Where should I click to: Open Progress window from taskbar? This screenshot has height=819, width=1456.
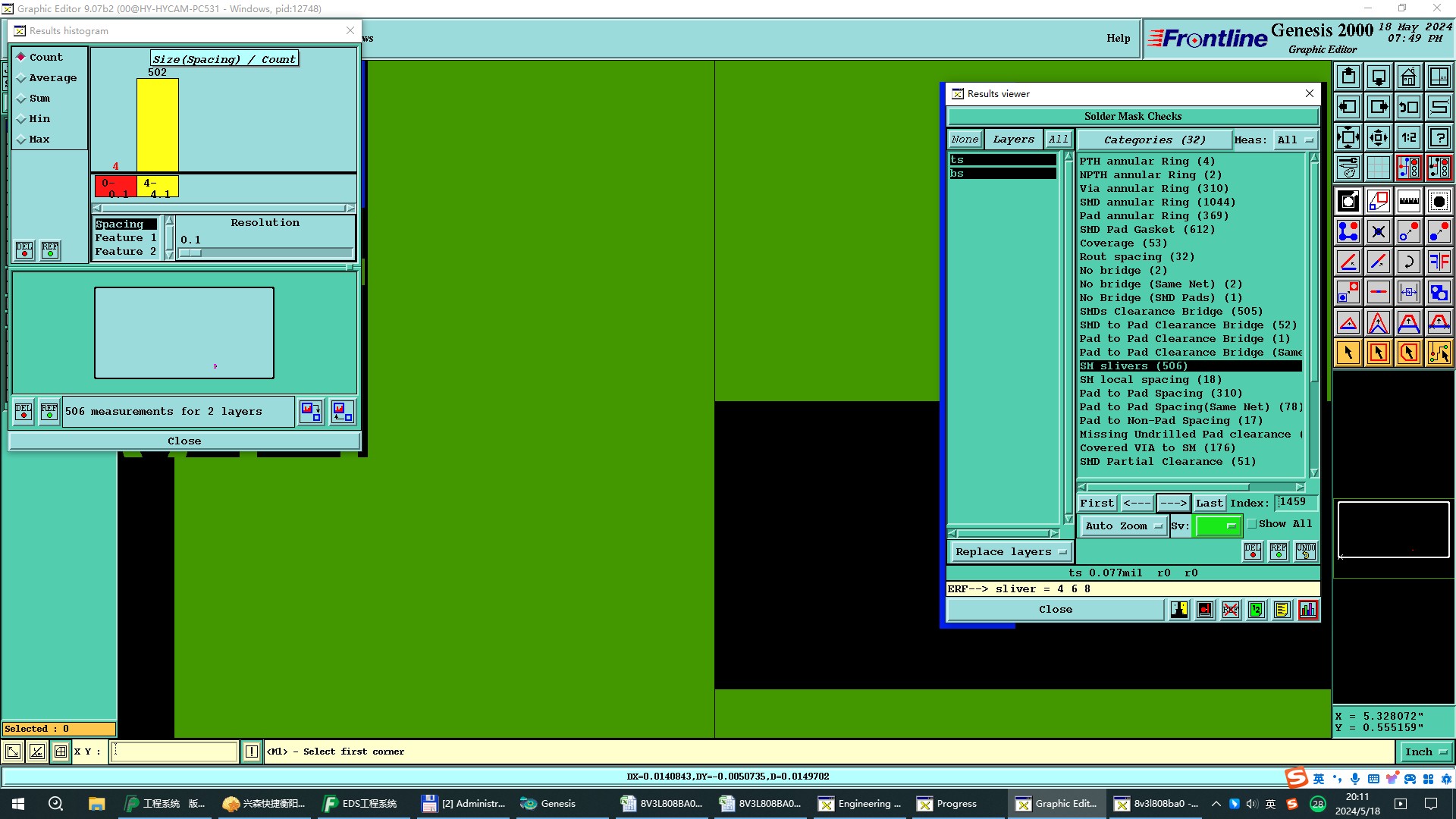coord(957,804)
